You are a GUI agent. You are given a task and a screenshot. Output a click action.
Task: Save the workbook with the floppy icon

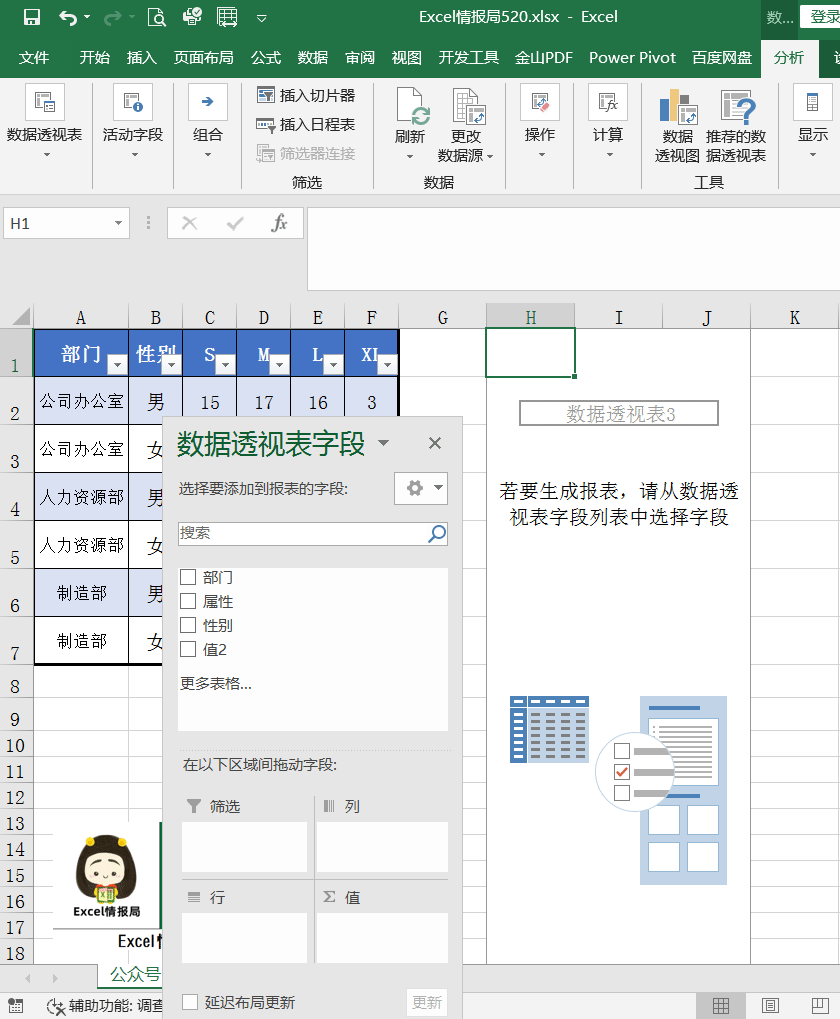[32, 18]
